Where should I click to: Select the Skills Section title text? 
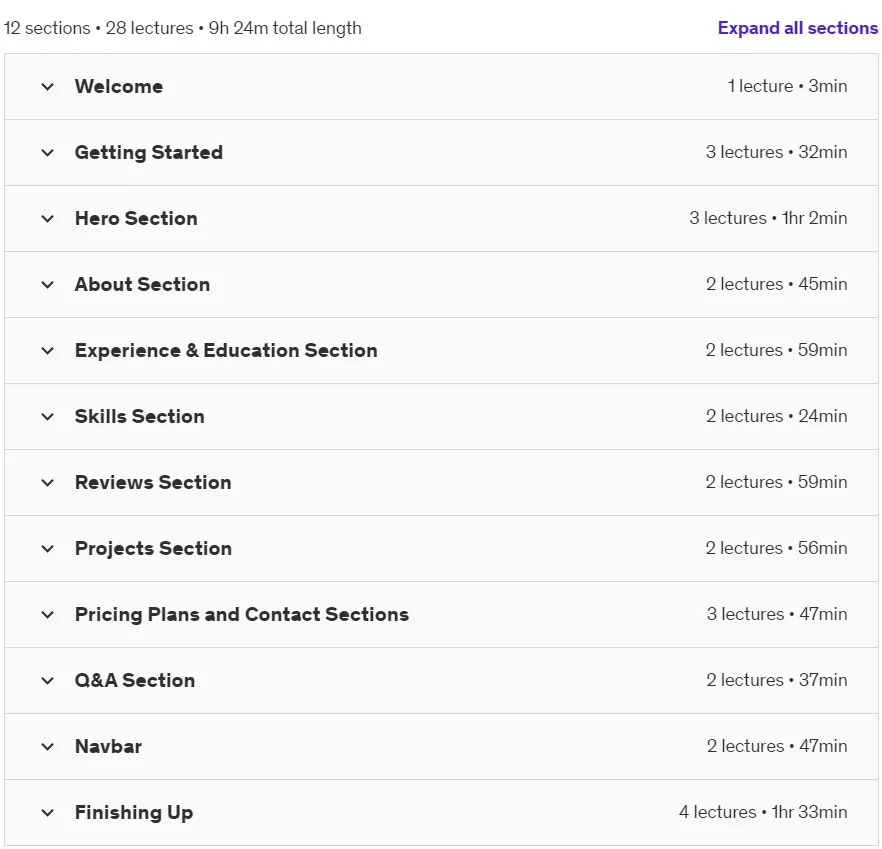click(140, 416)
